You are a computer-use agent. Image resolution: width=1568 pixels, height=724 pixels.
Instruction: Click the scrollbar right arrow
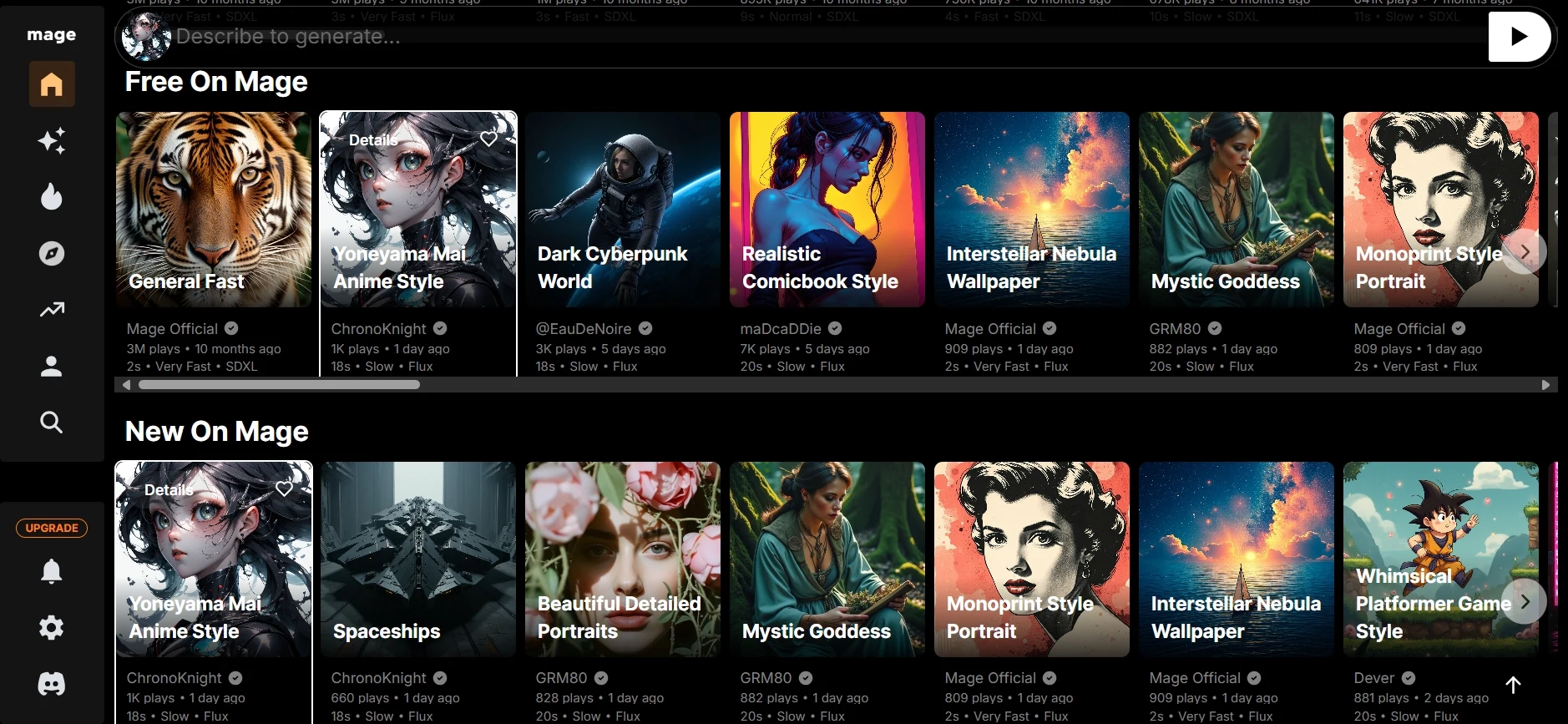[1545, 385]
